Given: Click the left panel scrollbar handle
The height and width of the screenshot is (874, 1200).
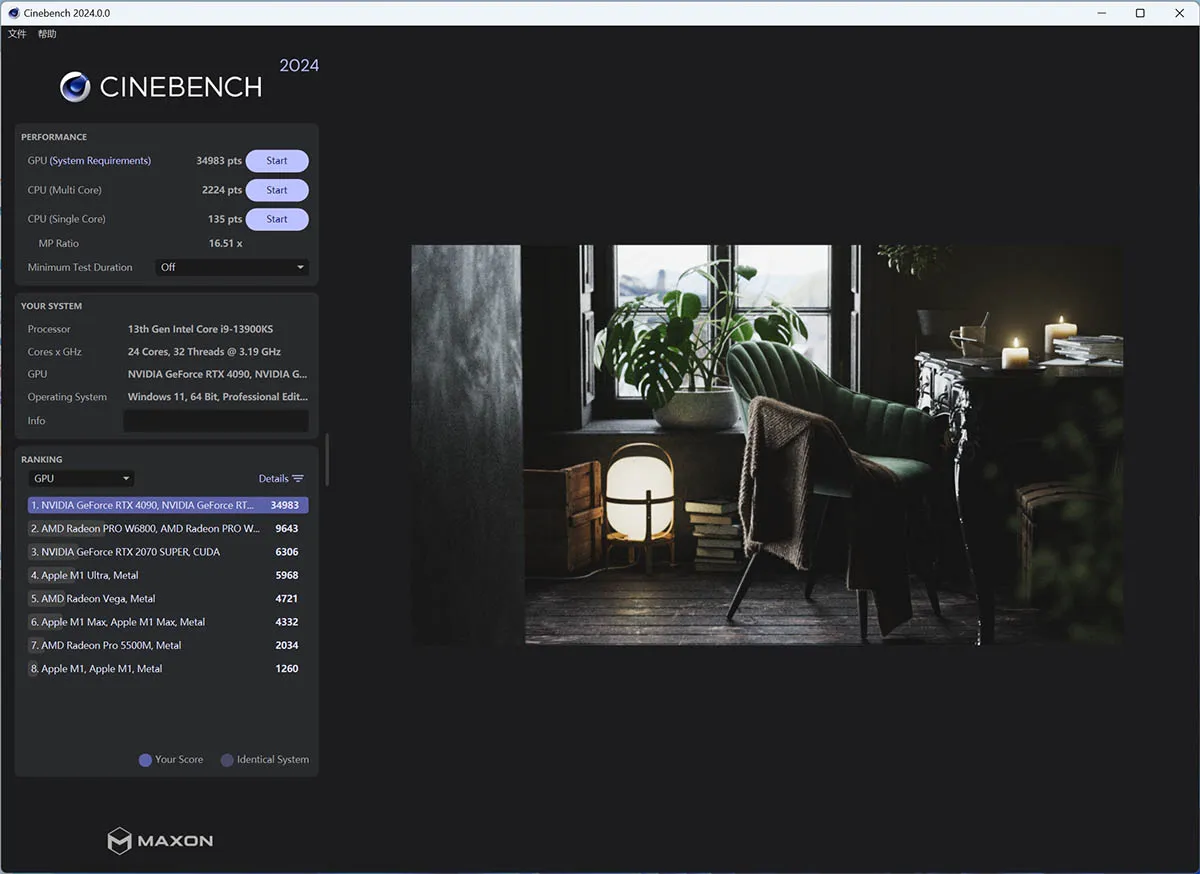Looking at the screenshot, I should [x=327, y=459].
